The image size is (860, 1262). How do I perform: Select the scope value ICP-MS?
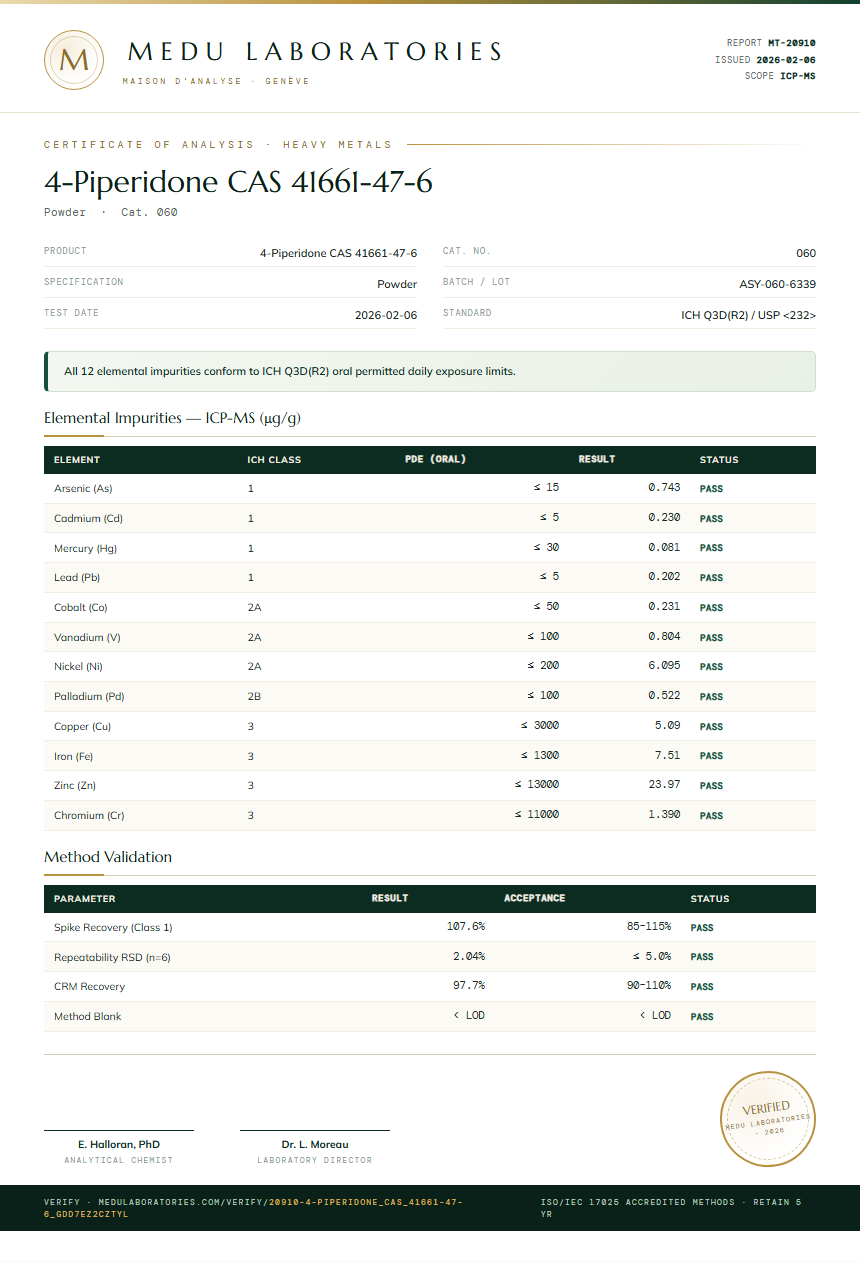pos(798,76)
